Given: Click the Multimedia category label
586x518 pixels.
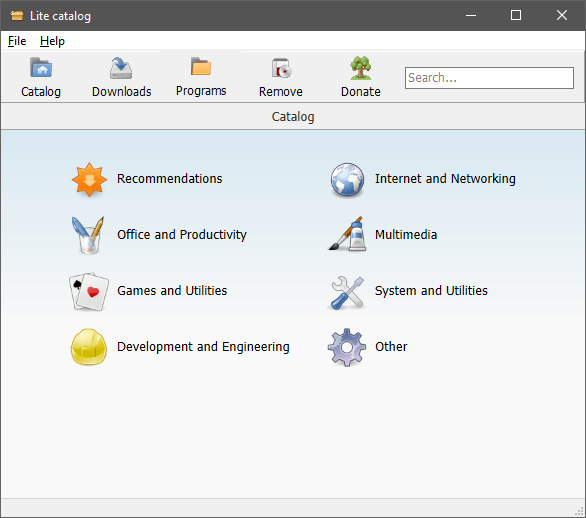Looking at the screenshot, I should point(406,235).
